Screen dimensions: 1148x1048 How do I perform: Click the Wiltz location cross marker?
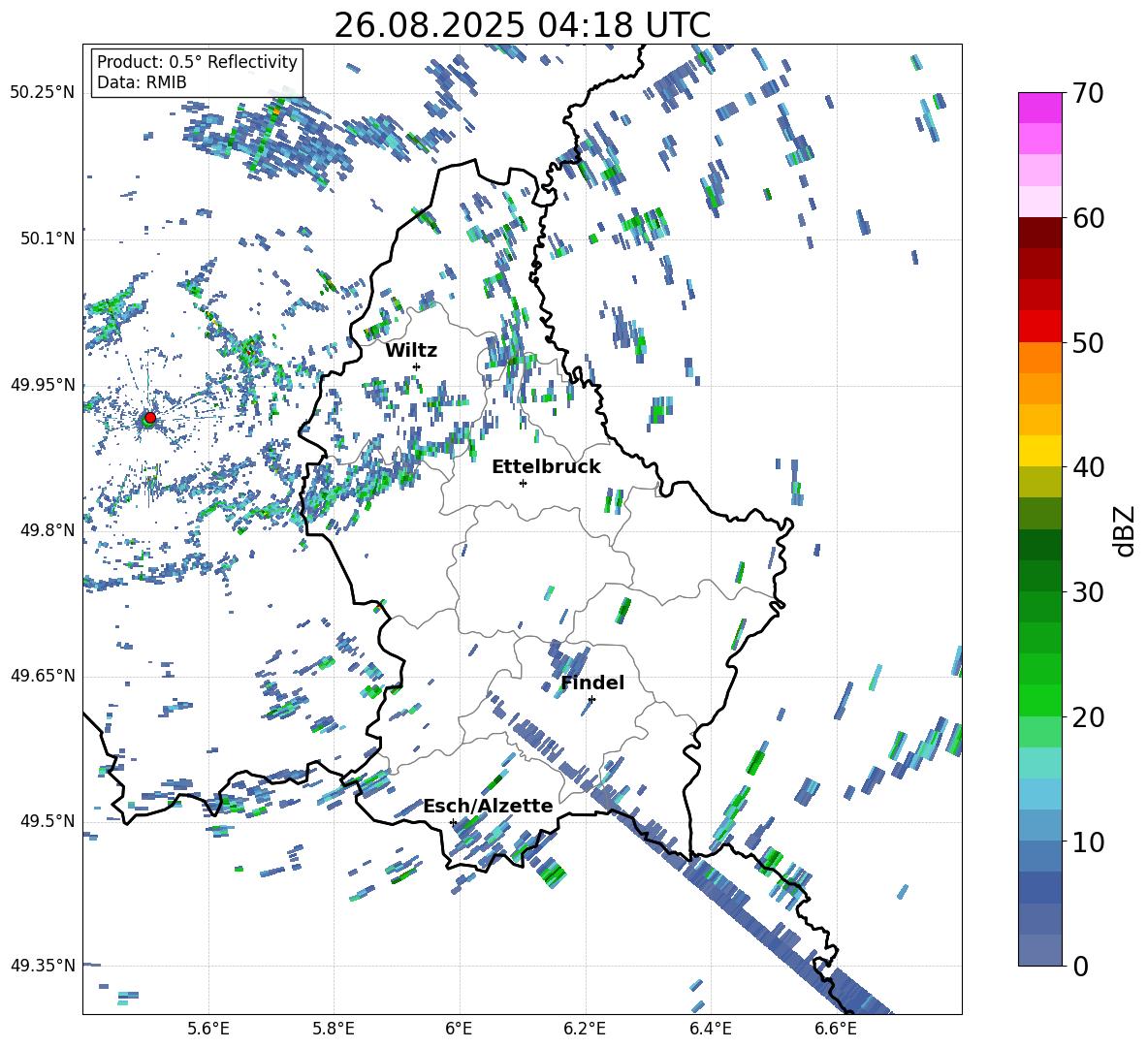tap(417, 366)
